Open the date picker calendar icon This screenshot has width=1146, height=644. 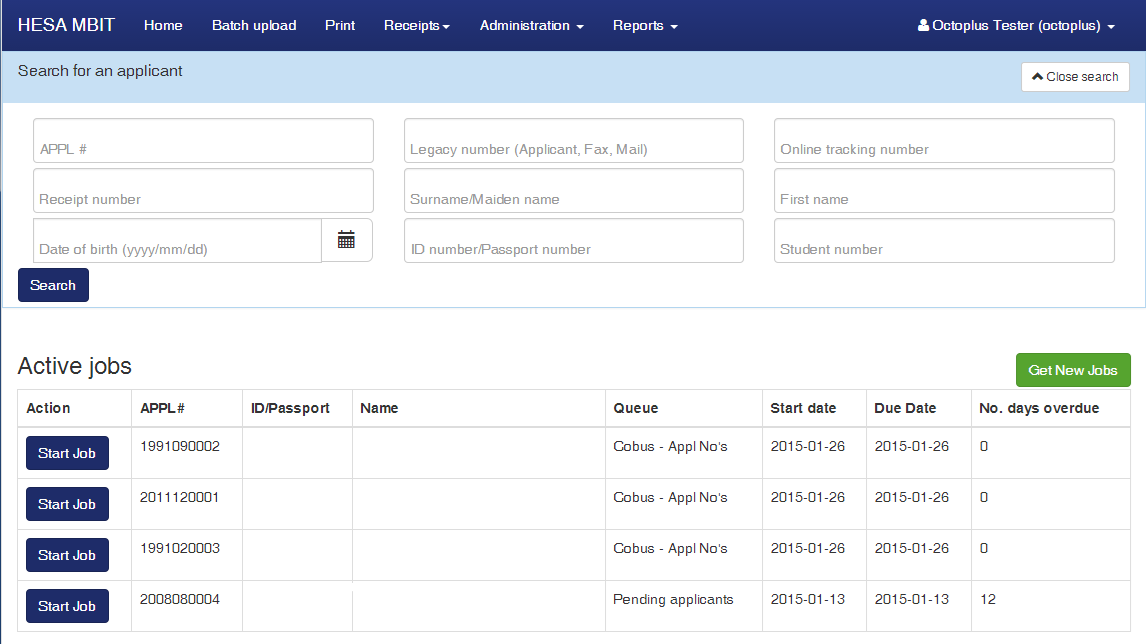coord(347,240)
